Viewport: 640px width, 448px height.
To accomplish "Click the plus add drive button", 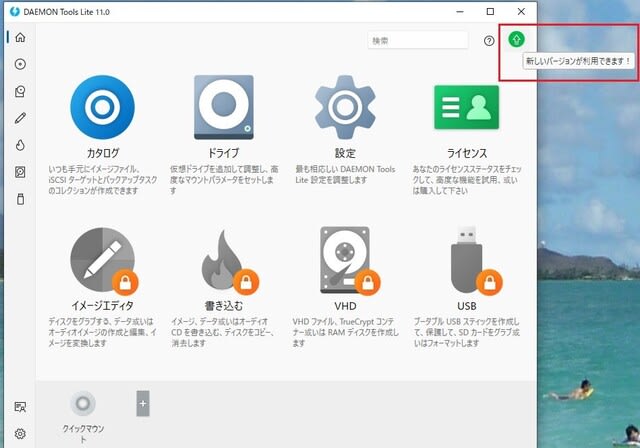I will 143,404.
